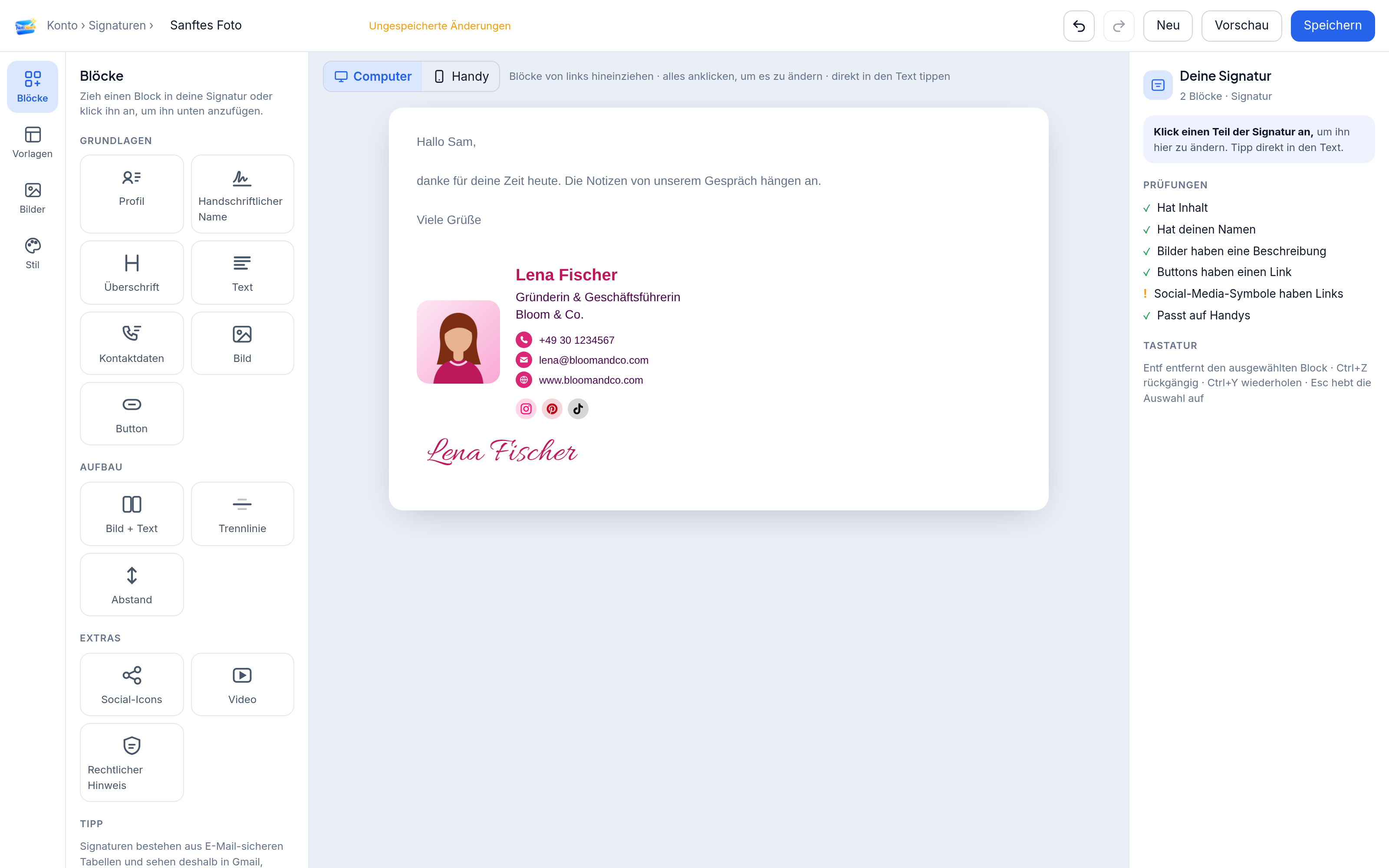Screen dimensions: 1389x868
Task: Click the Social-Media-Symbole haben Links warning
Action: click(1243, 294)
